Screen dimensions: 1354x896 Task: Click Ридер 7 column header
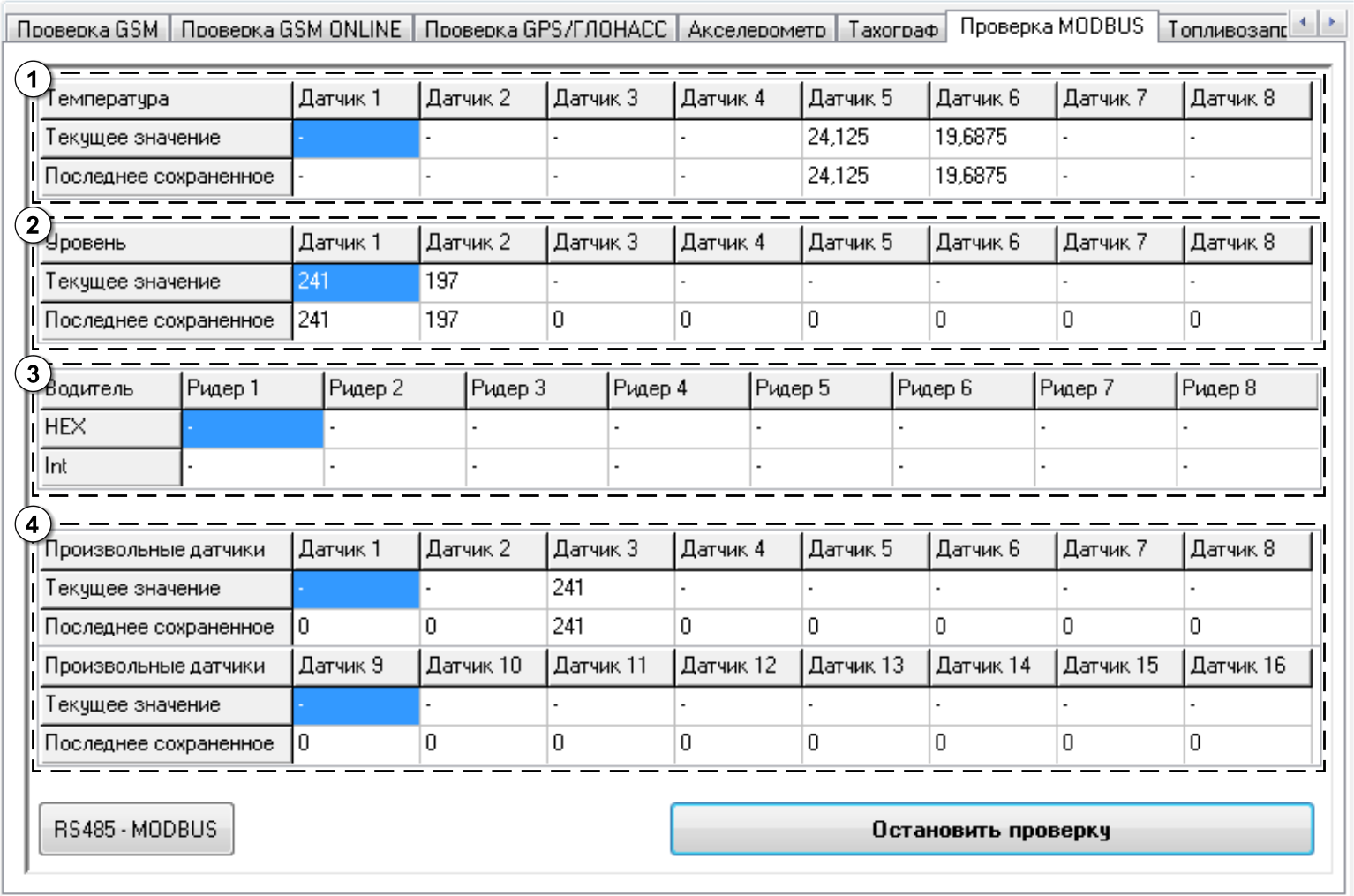coord(1105,388)
